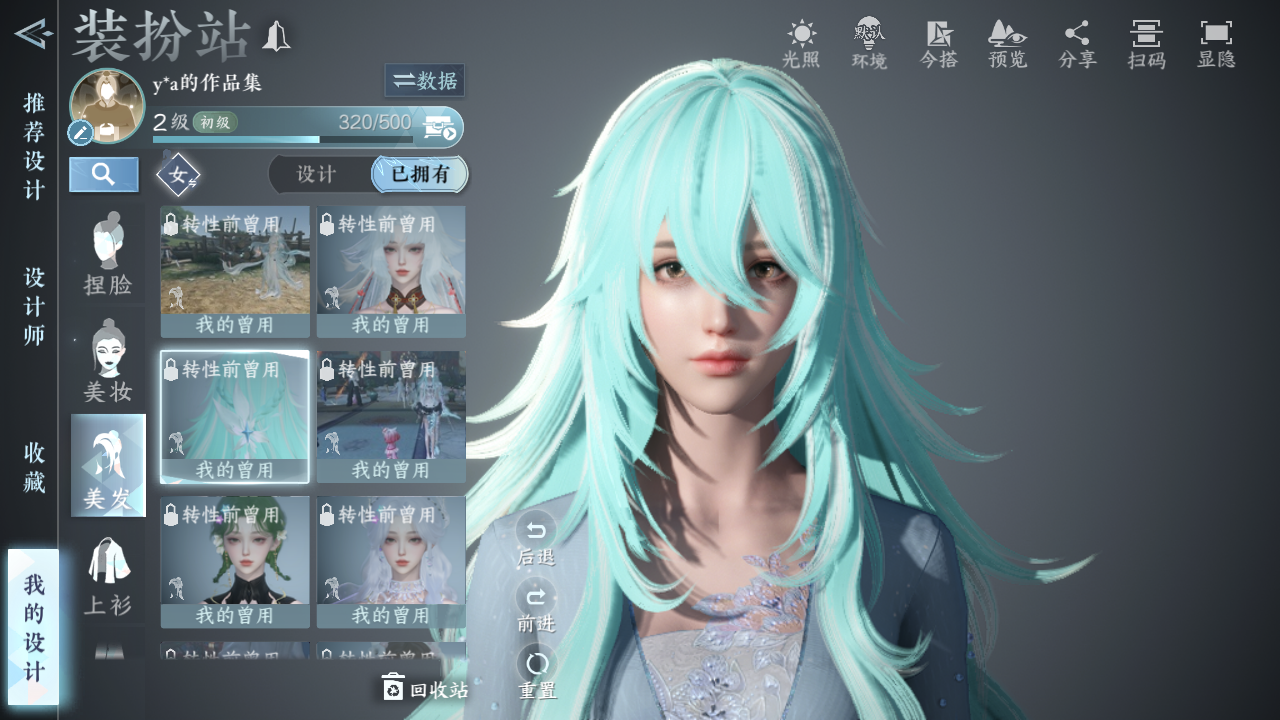This screenshot has height=720, width=1280.
Task: Click lock icon on white-haired red collar card
Action: 327,225
